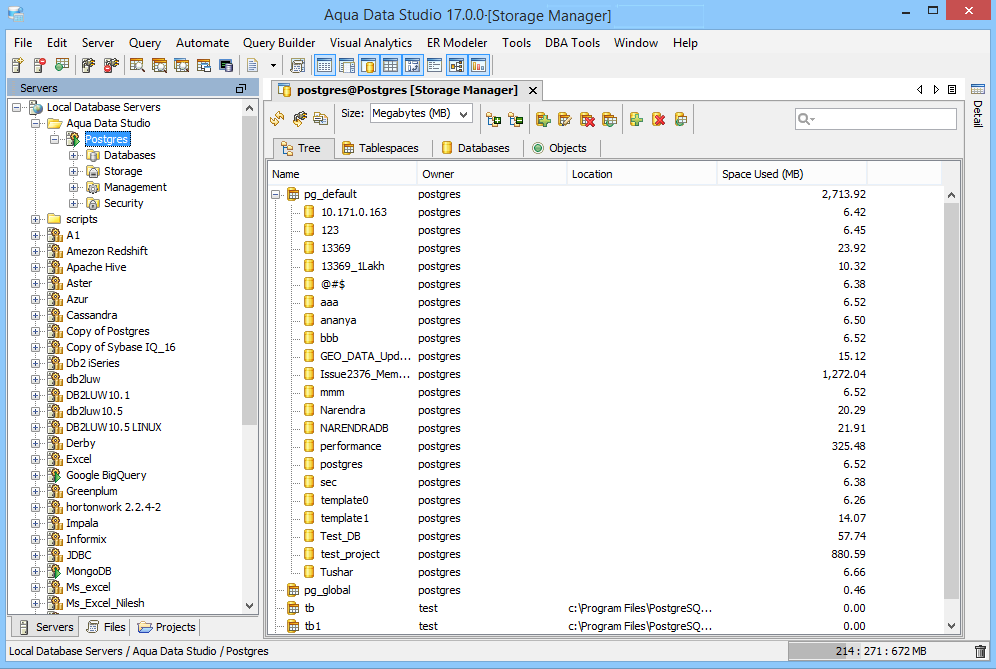Open the Visual Analytics menu
Screen dimensions: 996x669
pyautogui.click(x=371, y=43)
